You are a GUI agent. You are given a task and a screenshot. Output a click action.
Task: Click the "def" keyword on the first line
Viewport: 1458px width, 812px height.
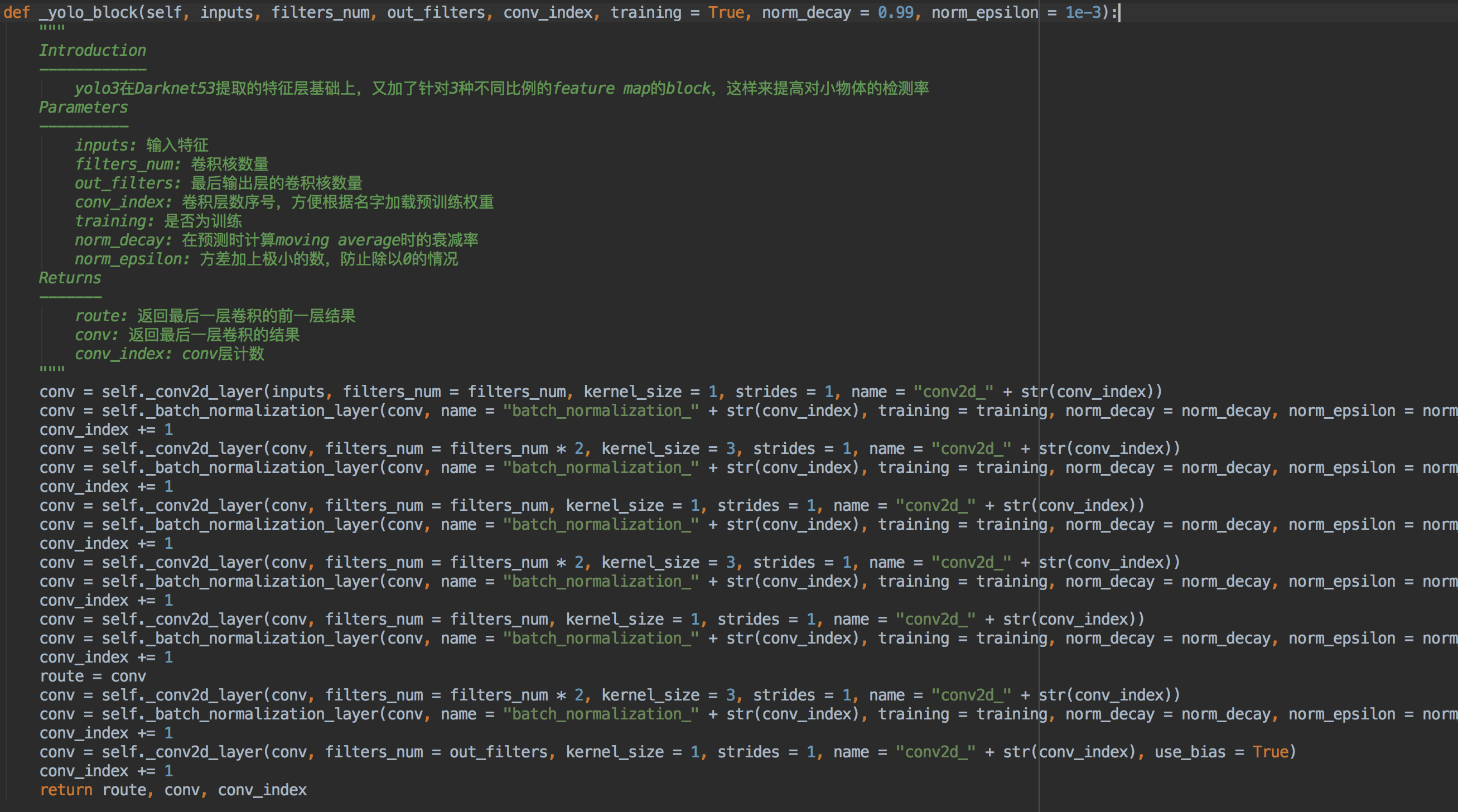16,12
